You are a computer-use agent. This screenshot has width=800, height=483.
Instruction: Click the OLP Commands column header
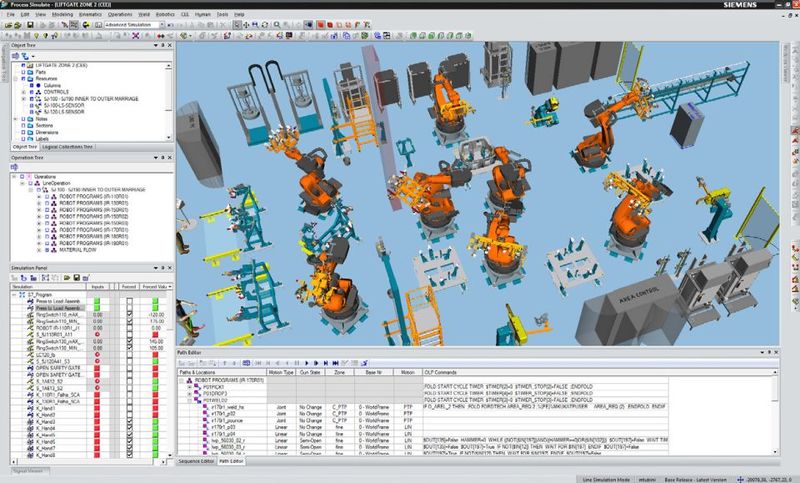coord(442,370)
